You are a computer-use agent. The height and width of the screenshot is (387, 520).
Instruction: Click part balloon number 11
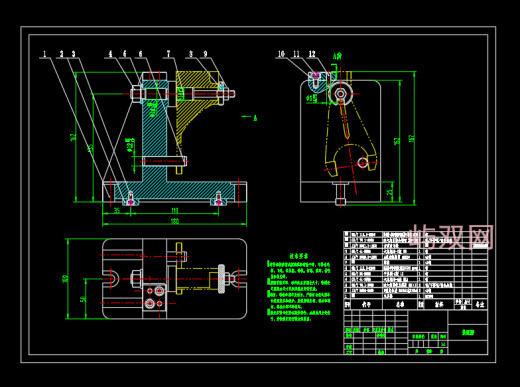click(x=296, y=54)
